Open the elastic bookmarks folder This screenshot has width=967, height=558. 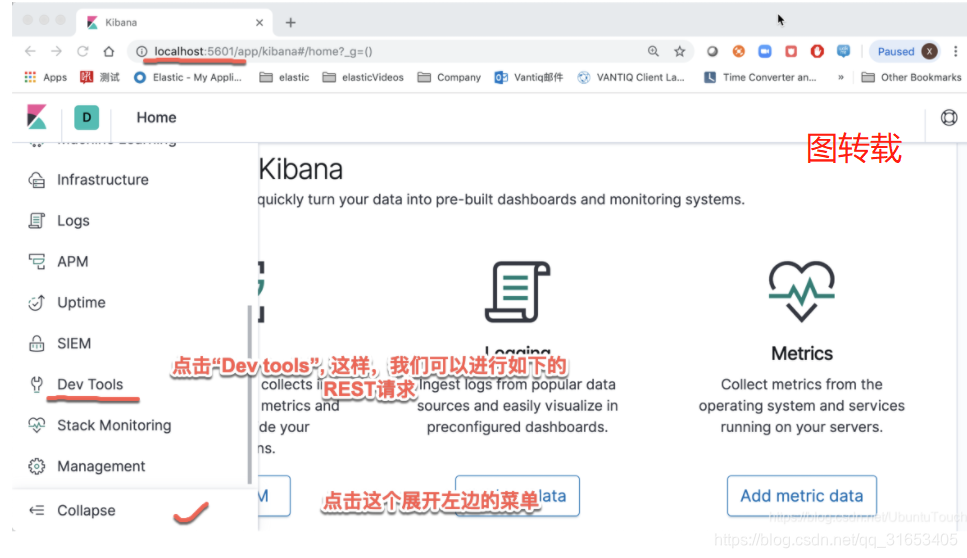coord(284,77)
